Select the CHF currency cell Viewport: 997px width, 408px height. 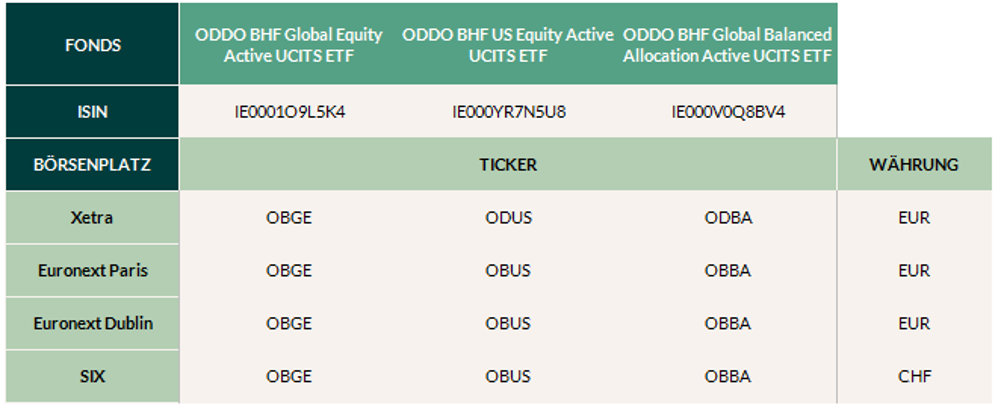click(x=914, y=377)
